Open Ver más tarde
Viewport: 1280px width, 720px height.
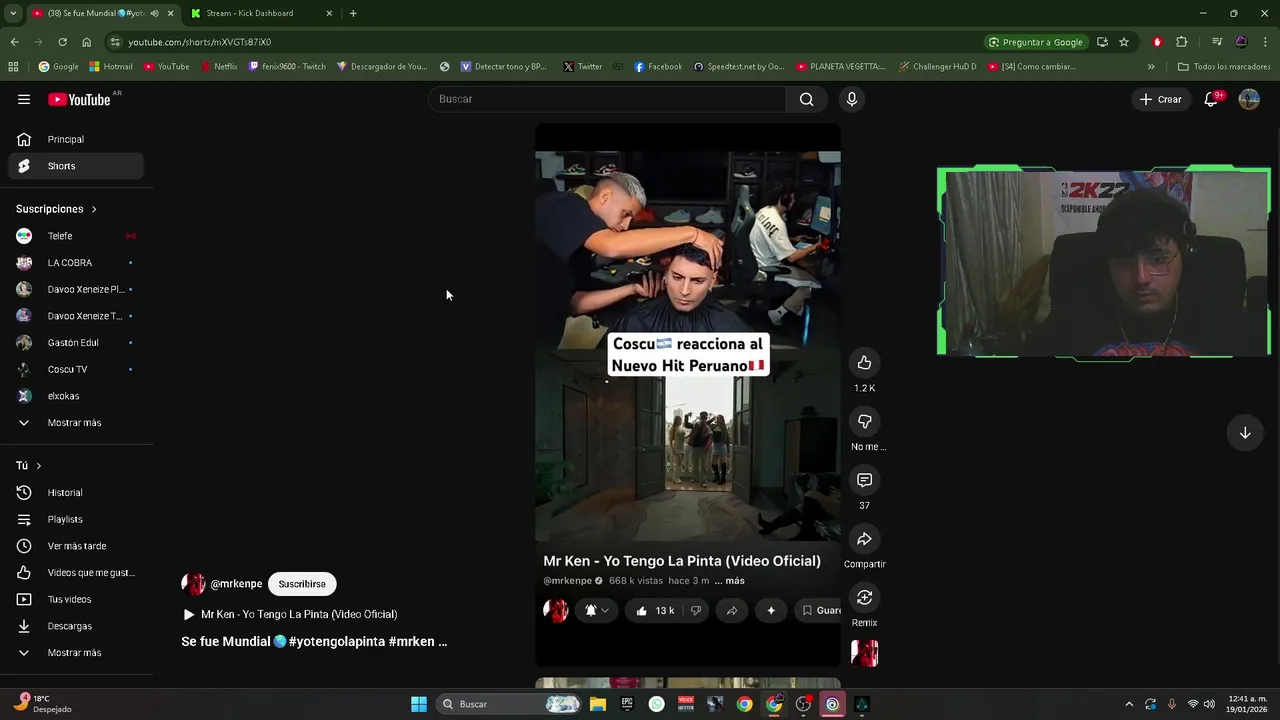pos(76,546)
